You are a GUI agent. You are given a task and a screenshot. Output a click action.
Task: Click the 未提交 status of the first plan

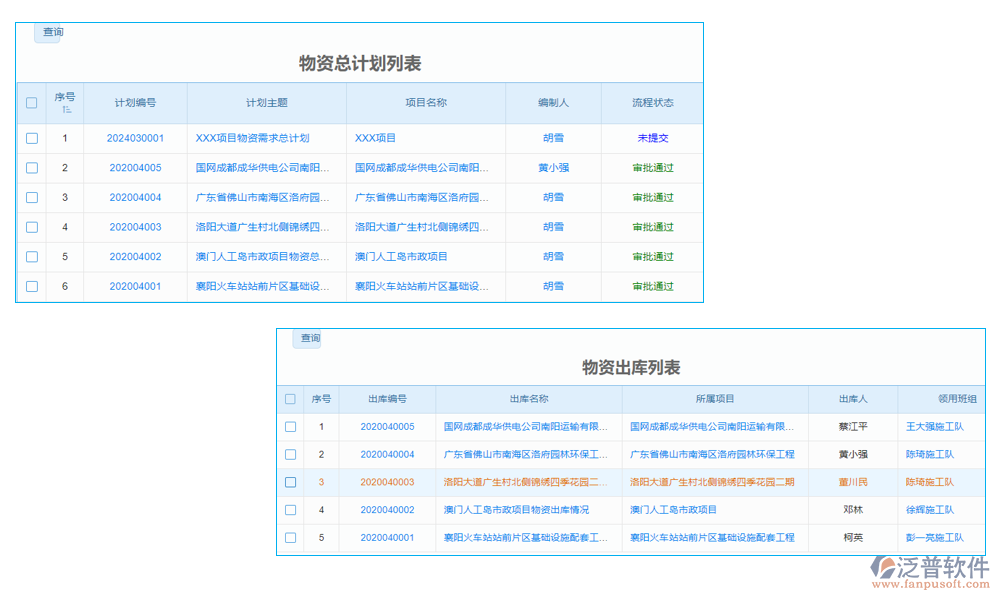(654, 138)
